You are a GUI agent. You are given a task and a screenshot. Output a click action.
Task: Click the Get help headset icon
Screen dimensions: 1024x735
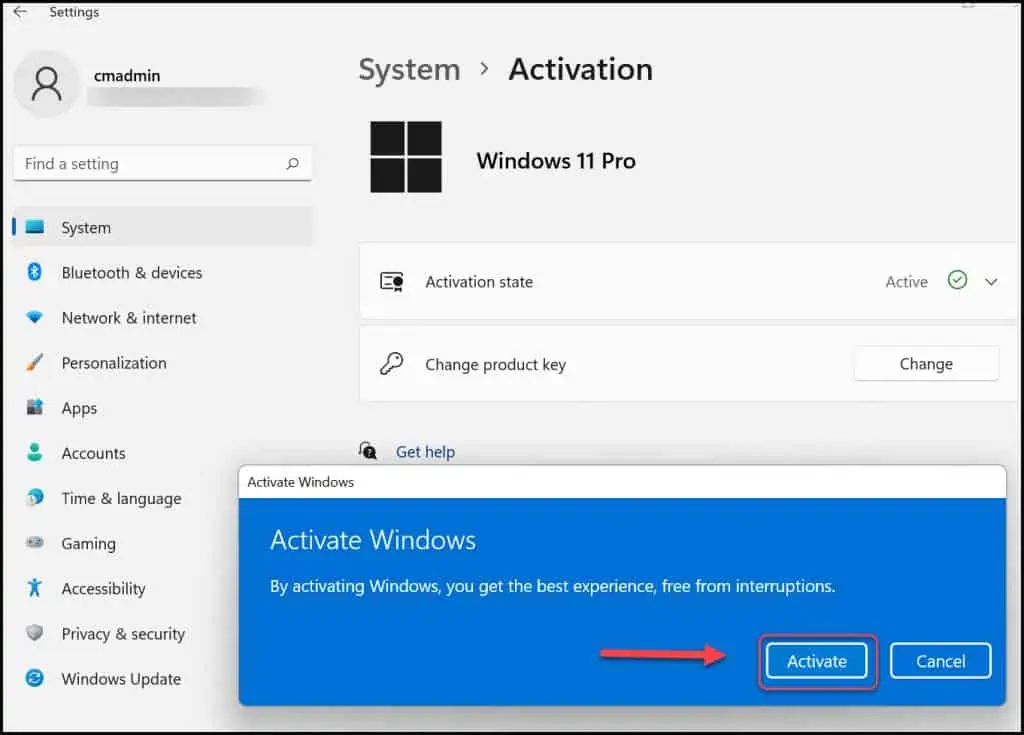[368, 450]
